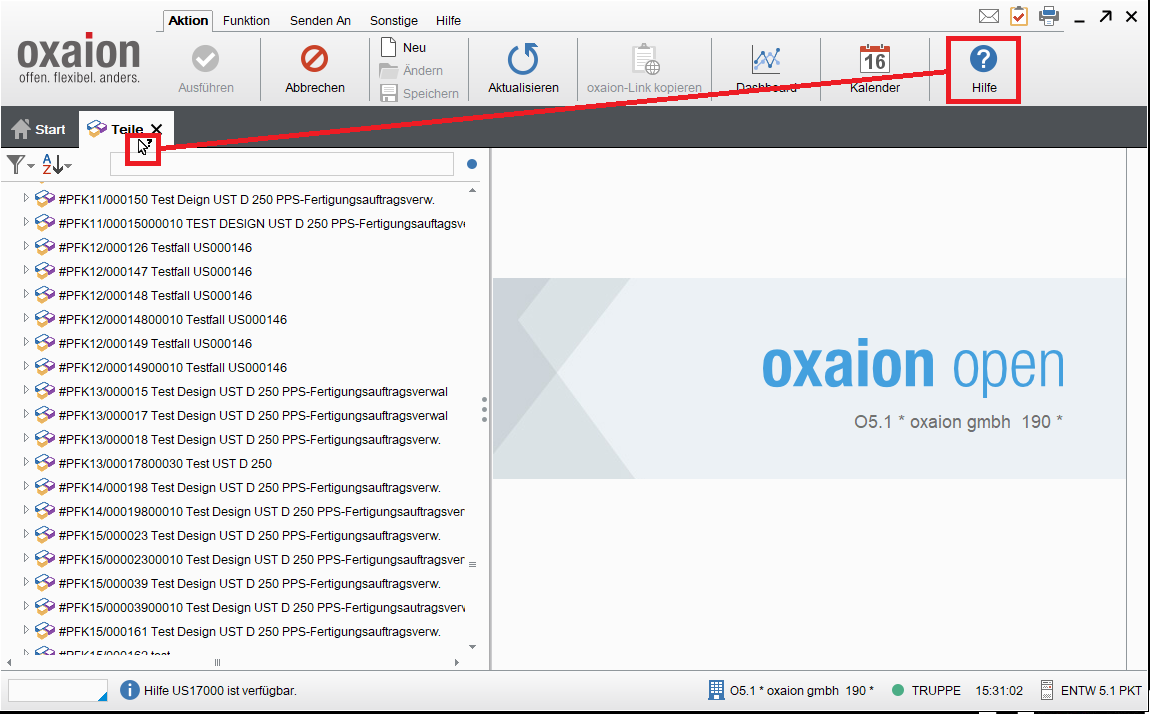Open the Dashboard chart icon
Viewport: 1150px width, 714px height.
[x=766, y=60]
